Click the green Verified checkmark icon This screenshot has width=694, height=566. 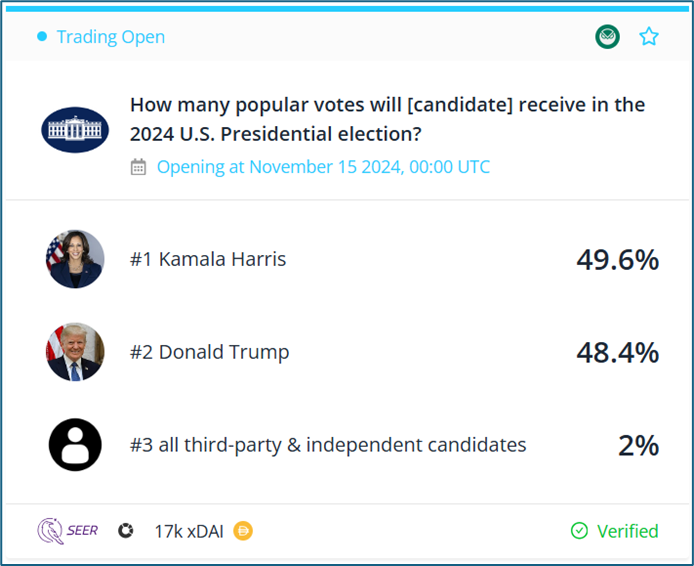(x=579, y=531)
